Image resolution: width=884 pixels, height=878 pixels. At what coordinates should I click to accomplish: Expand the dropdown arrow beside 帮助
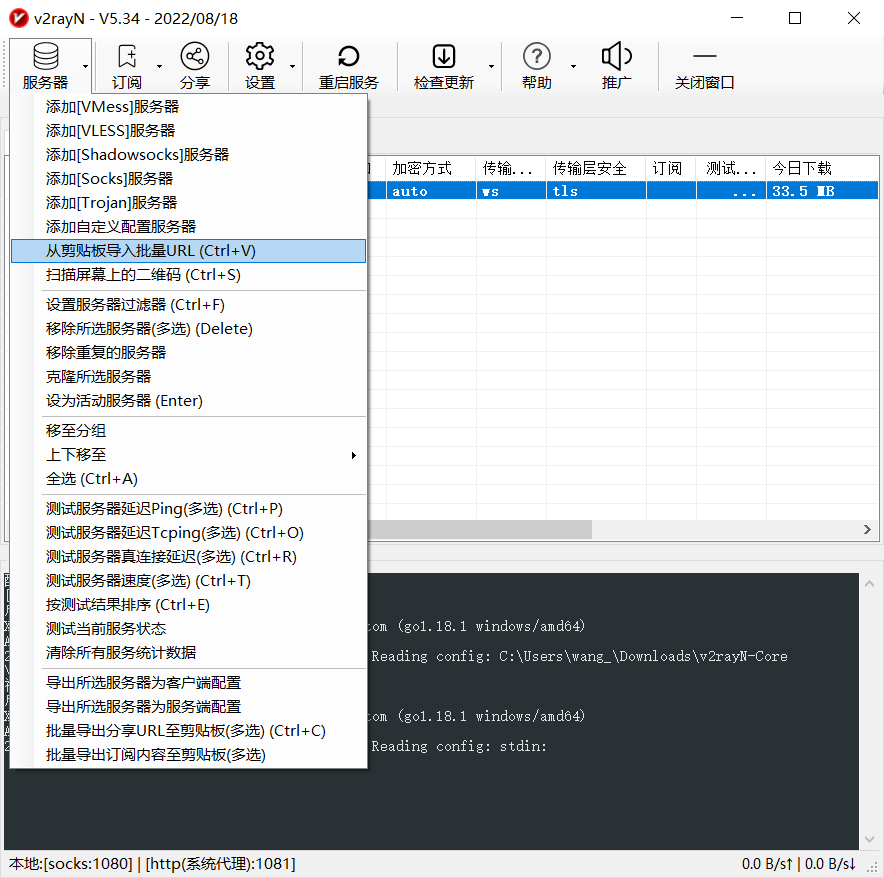(x=573, y=66)
